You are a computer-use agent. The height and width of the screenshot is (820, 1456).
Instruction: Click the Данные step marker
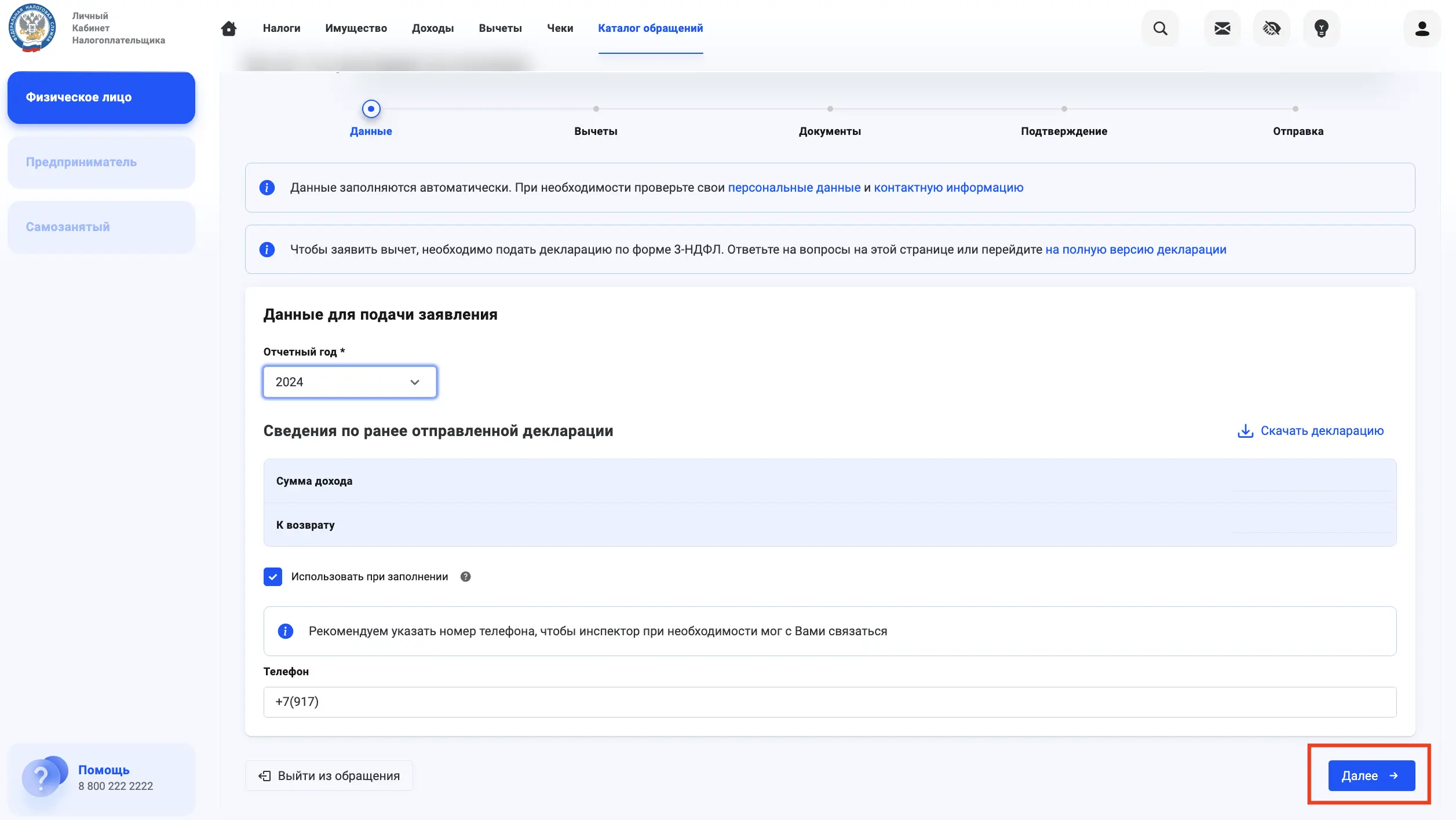371,109
